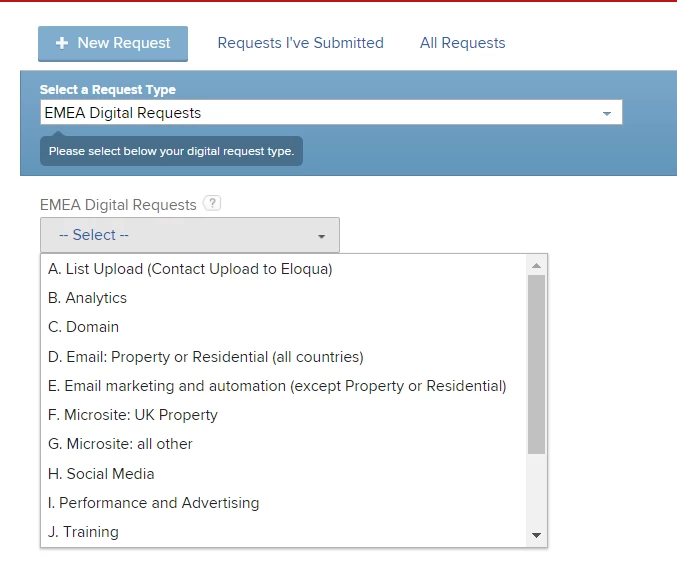The height and width of the screenshot is (562, 677).
Task: Select I. Performance and Advertising
Action: 284,503
